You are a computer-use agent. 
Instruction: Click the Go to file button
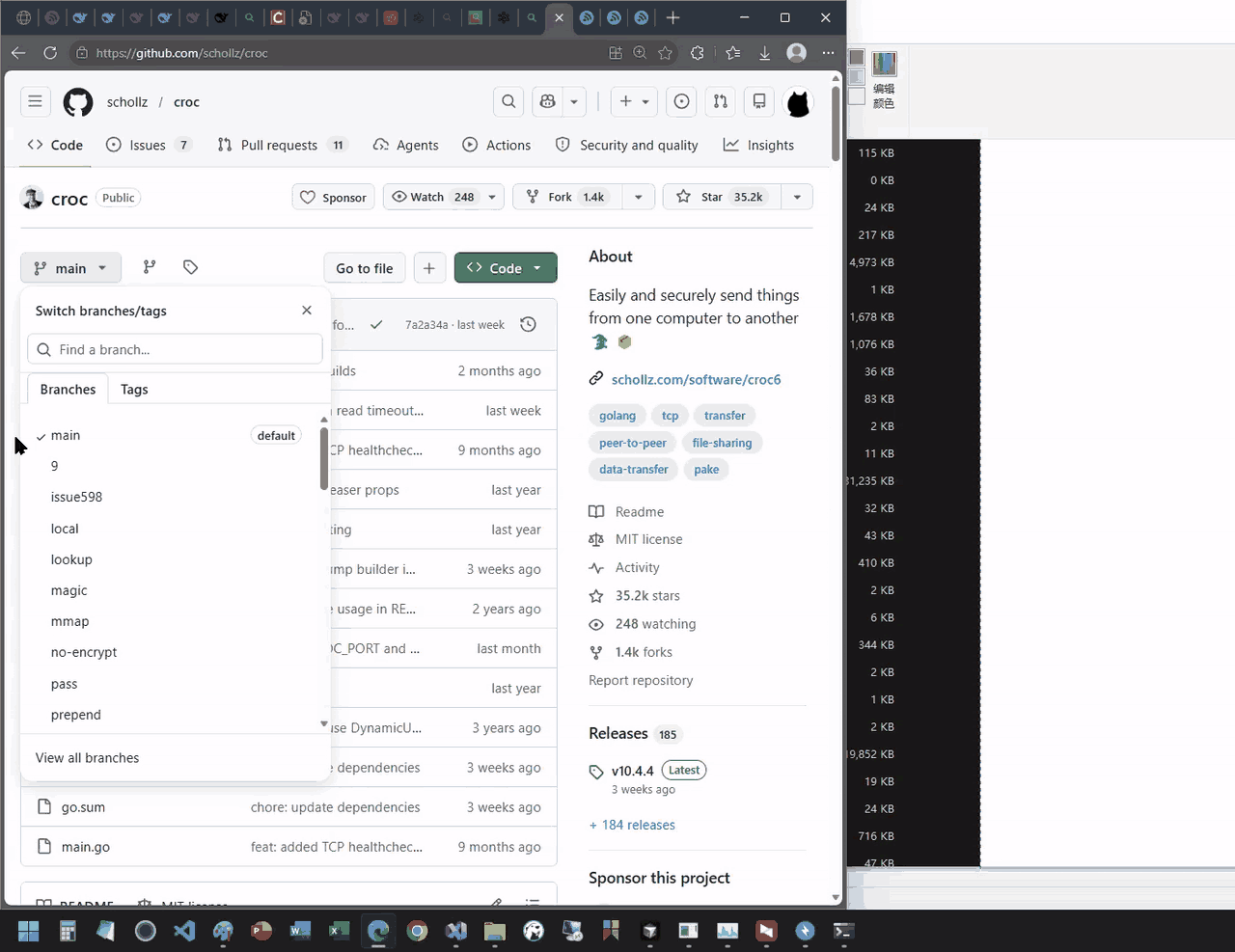tap(365, 268)
